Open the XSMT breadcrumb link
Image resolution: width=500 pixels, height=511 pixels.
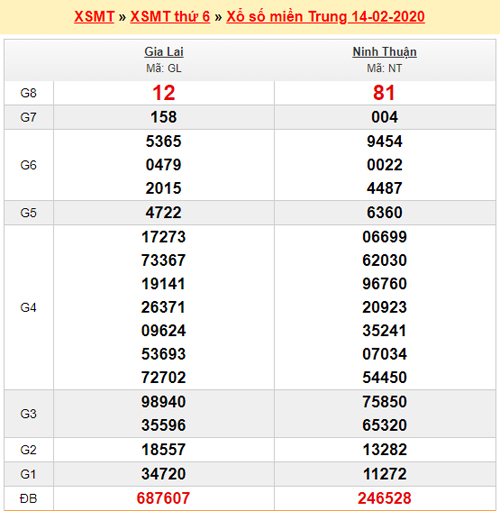tap(94, 17)
